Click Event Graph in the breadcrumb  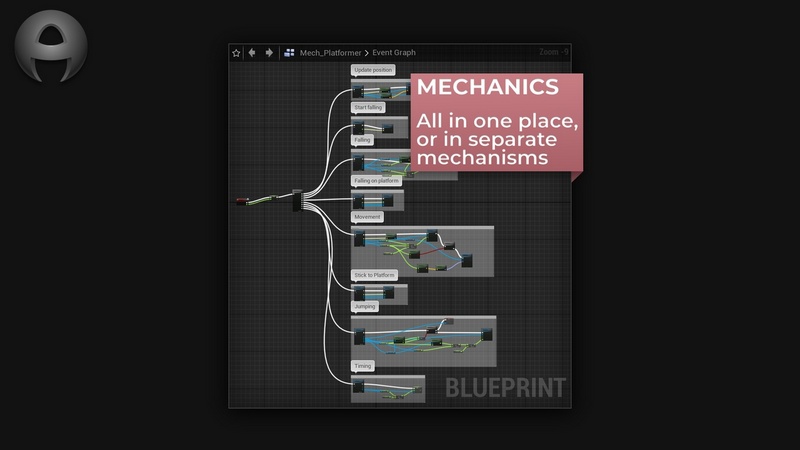(394, 52)
